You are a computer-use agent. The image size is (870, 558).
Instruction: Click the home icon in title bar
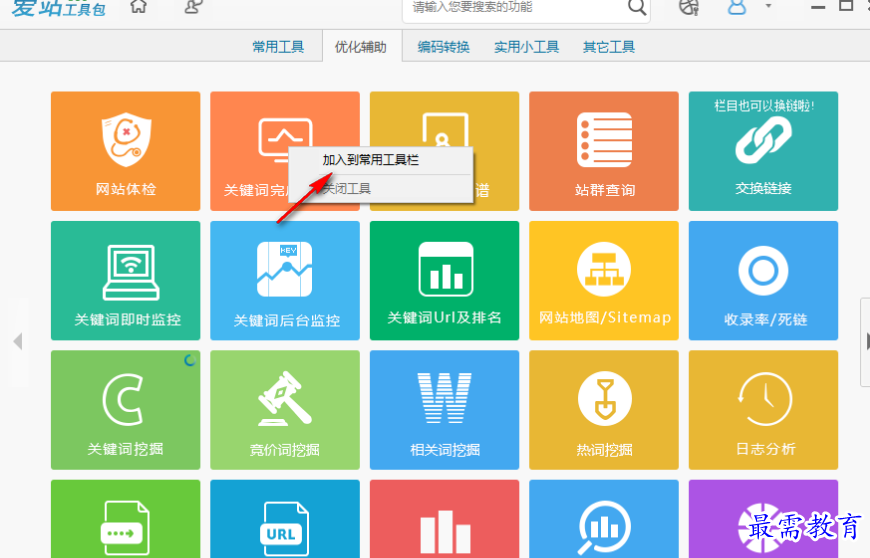tap(138, 7)
